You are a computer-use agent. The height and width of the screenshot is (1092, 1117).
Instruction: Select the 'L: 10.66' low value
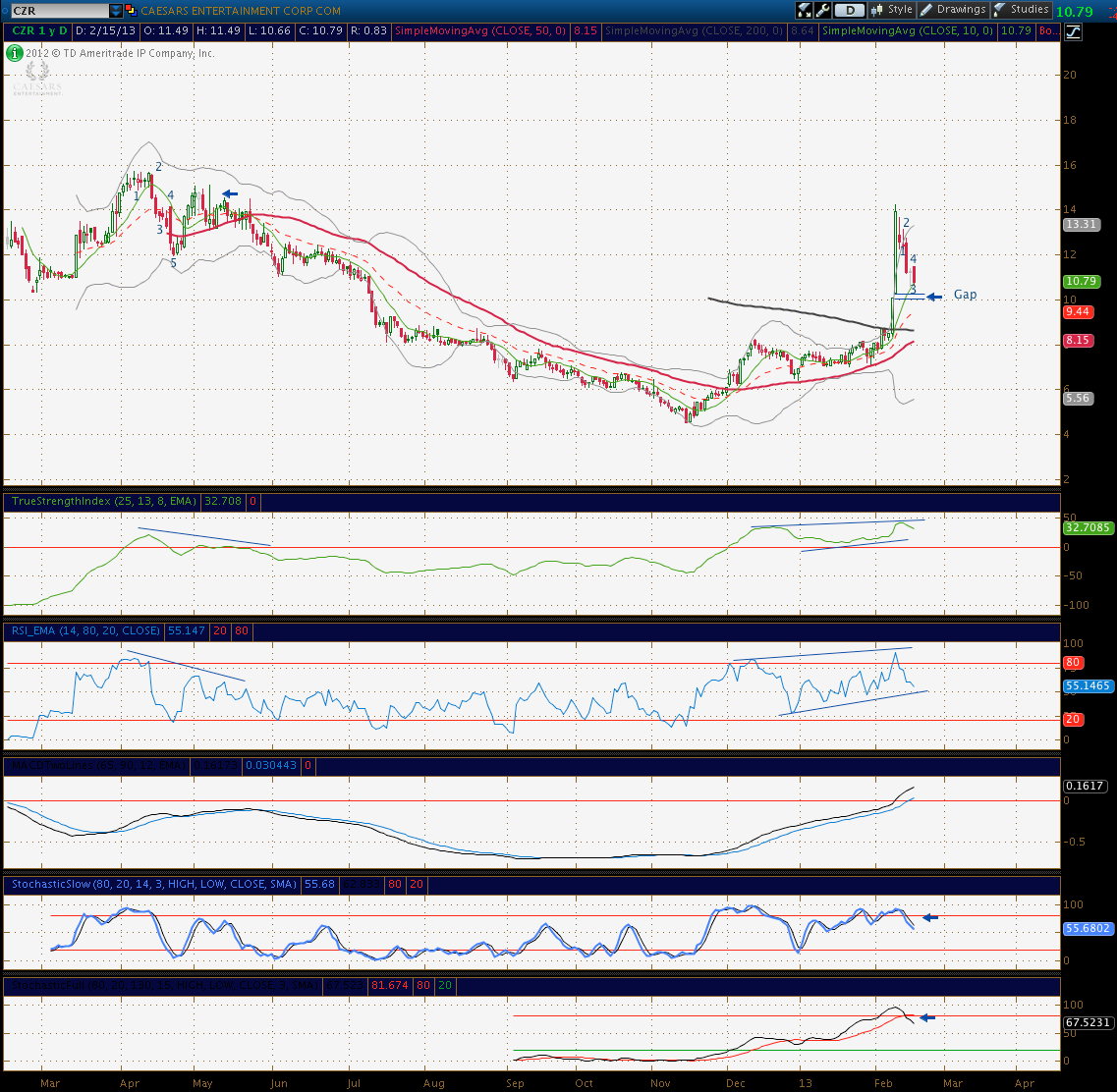click(270, 30)
